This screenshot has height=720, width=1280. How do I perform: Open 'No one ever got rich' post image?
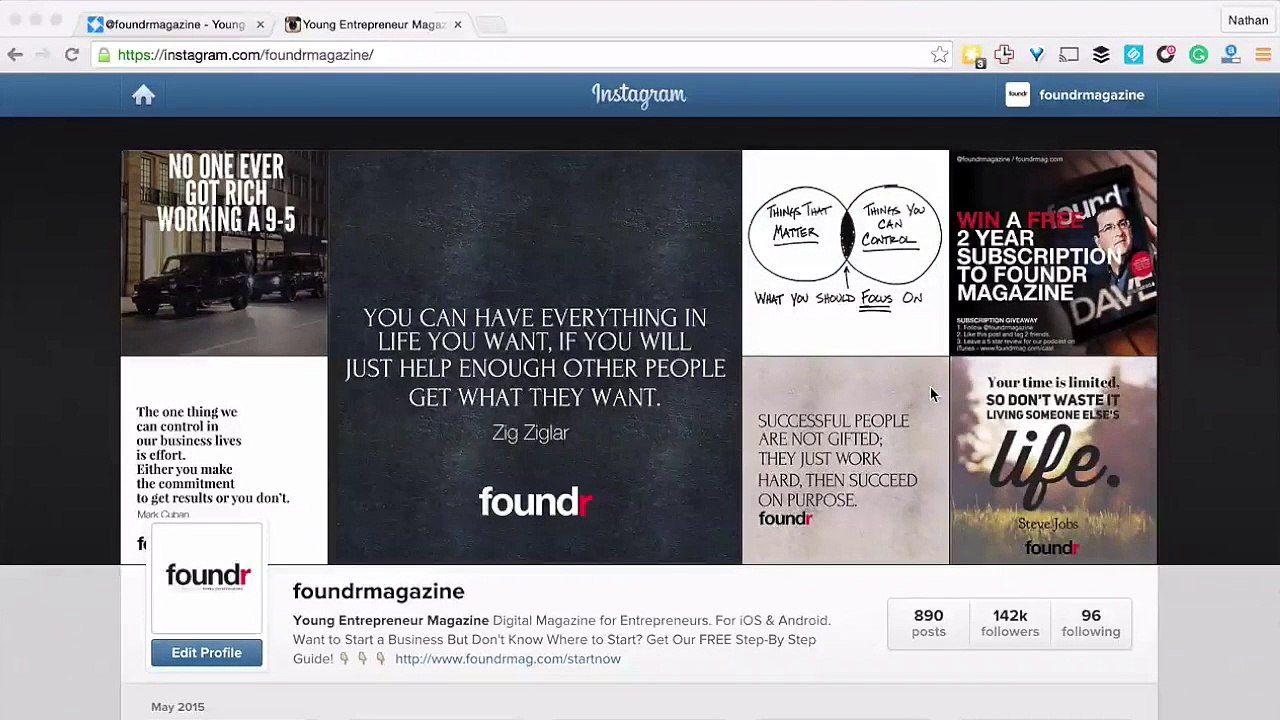(224, 253)
